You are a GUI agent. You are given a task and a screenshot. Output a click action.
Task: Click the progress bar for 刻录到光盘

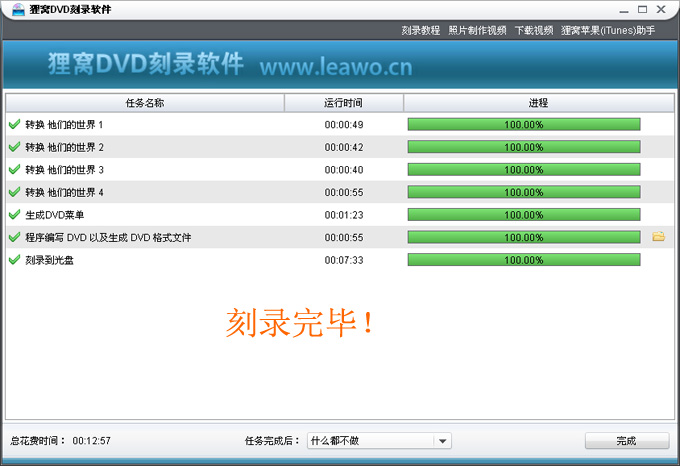524,260
